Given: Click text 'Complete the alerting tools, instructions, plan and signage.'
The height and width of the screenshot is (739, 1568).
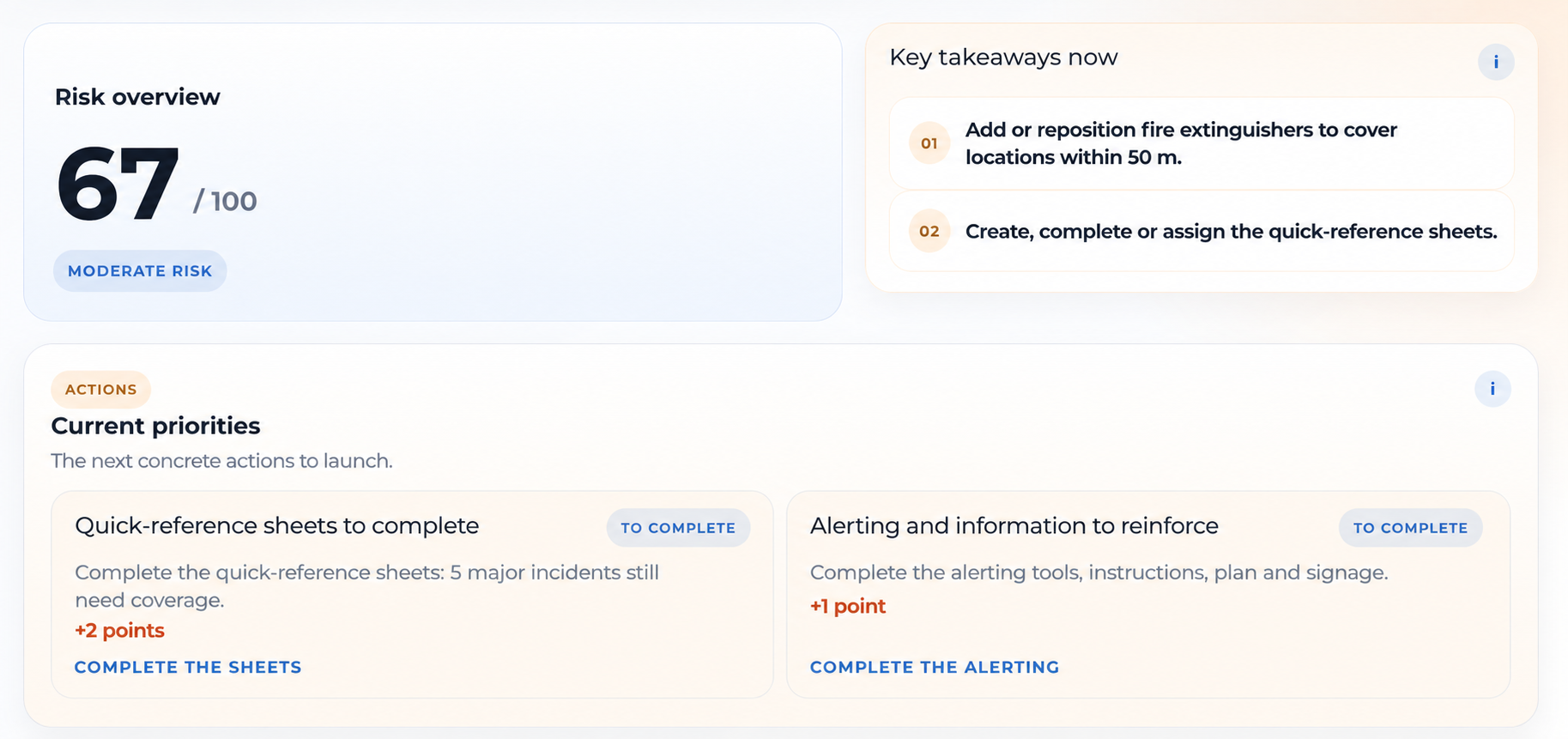Looking at the screenshot, I should (1099, 572).
